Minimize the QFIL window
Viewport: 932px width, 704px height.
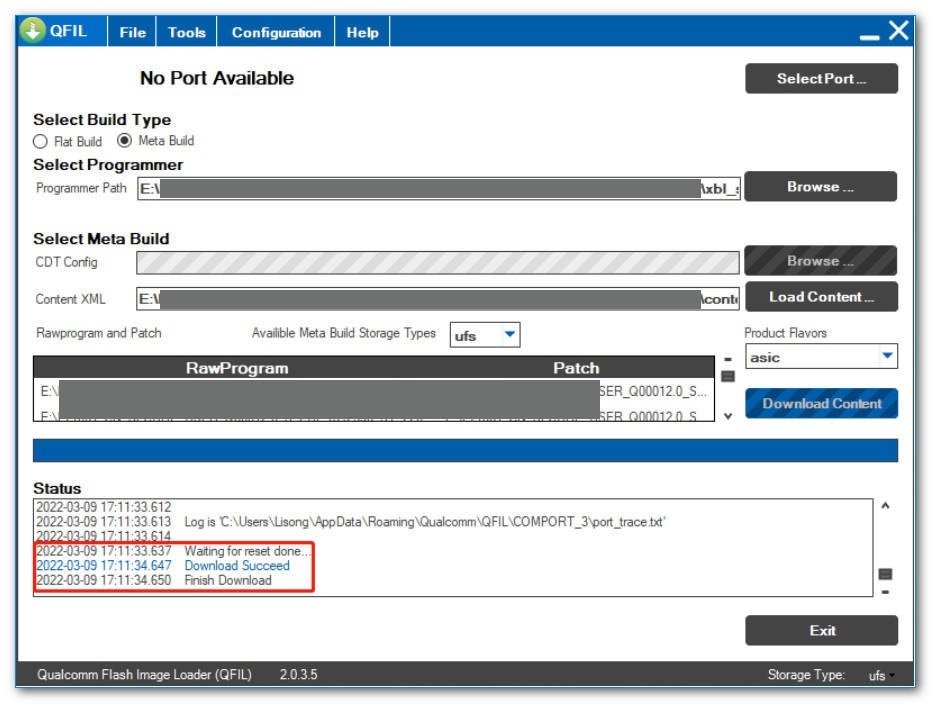click(x=869, y=37)
